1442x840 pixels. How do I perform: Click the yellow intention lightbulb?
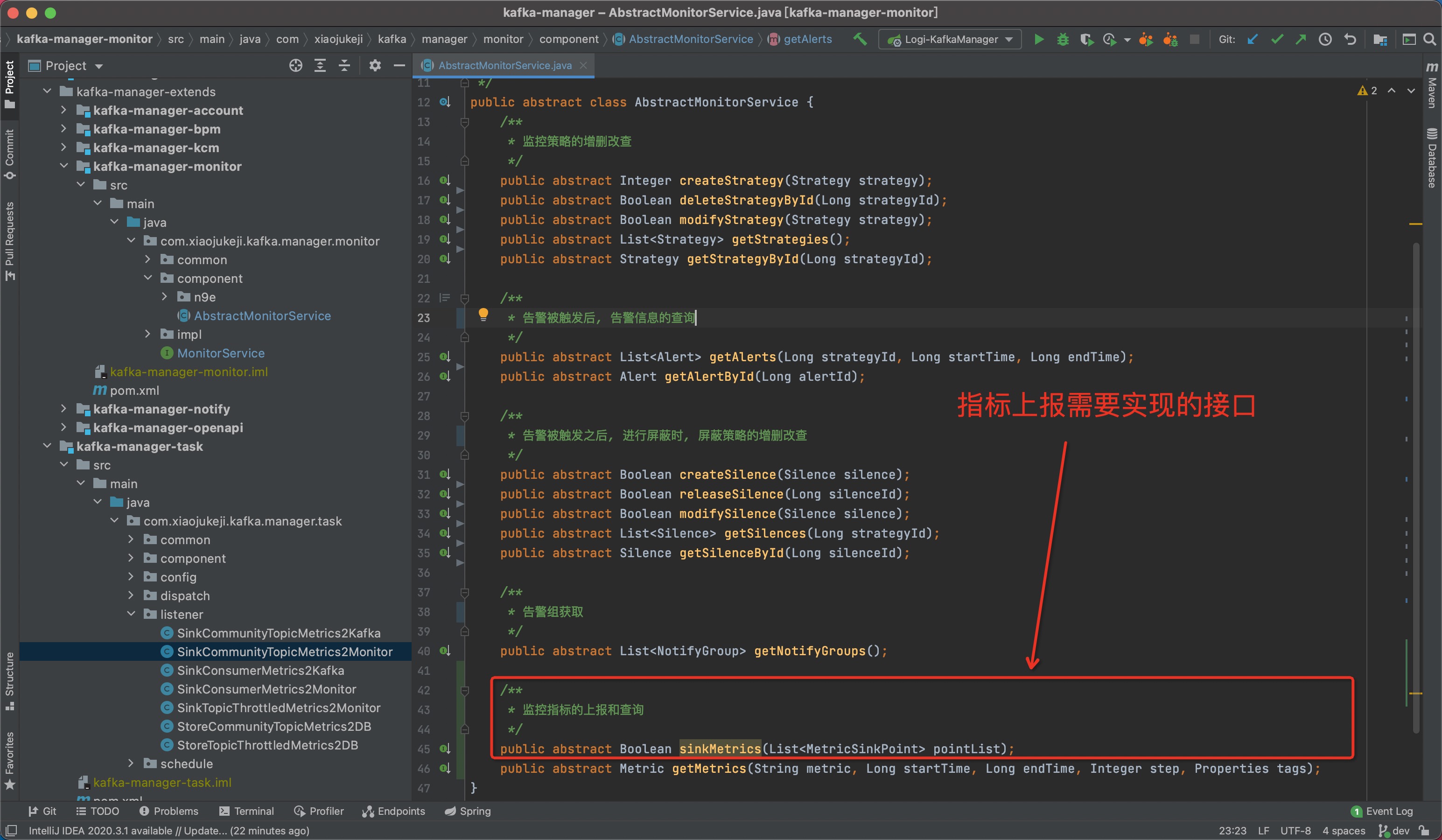point(483,314)
